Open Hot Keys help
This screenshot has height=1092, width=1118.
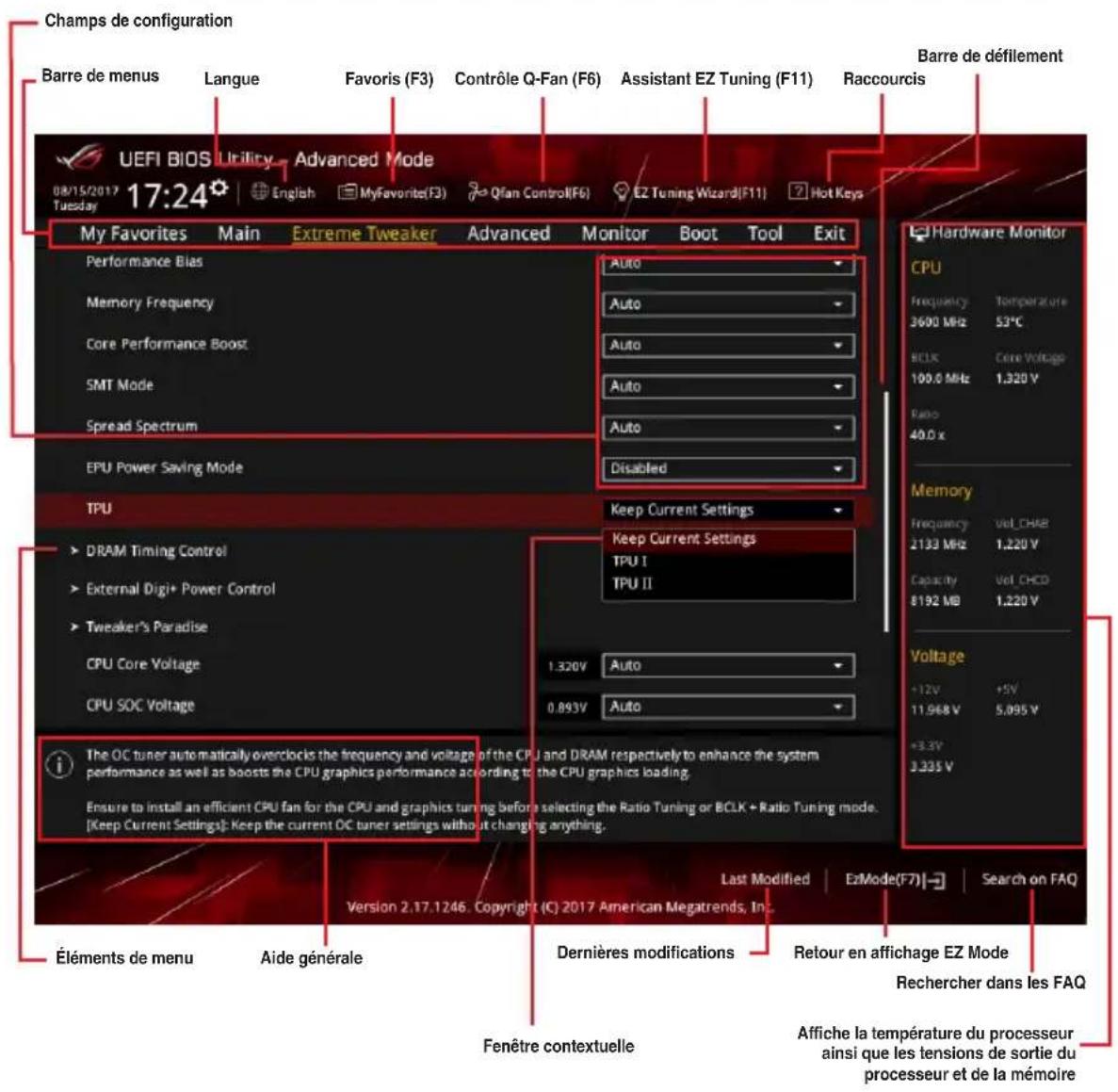click(x=826, y=192)
